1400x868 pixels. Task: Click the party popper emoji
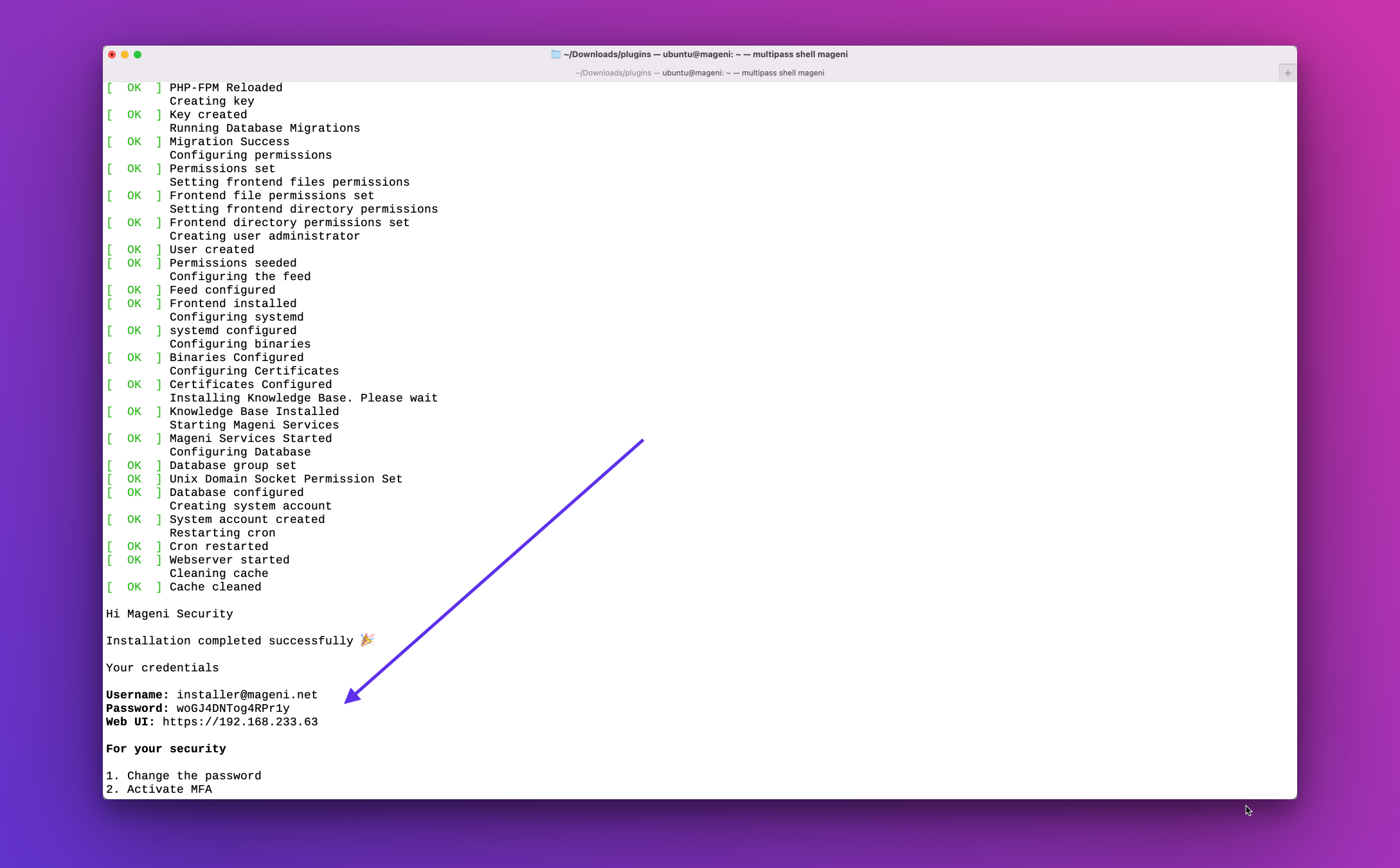[x=367, y=640]
